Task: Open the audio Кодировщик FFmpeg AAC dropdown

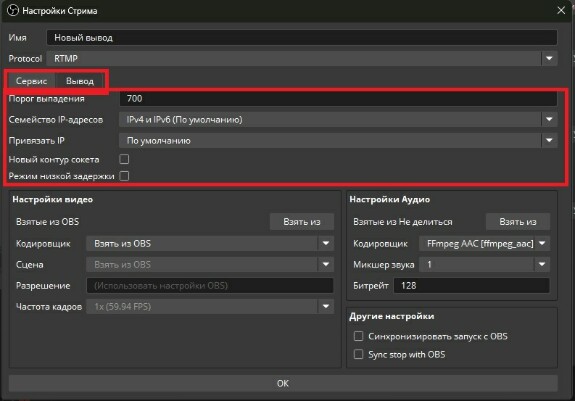Action: (484, 243)
